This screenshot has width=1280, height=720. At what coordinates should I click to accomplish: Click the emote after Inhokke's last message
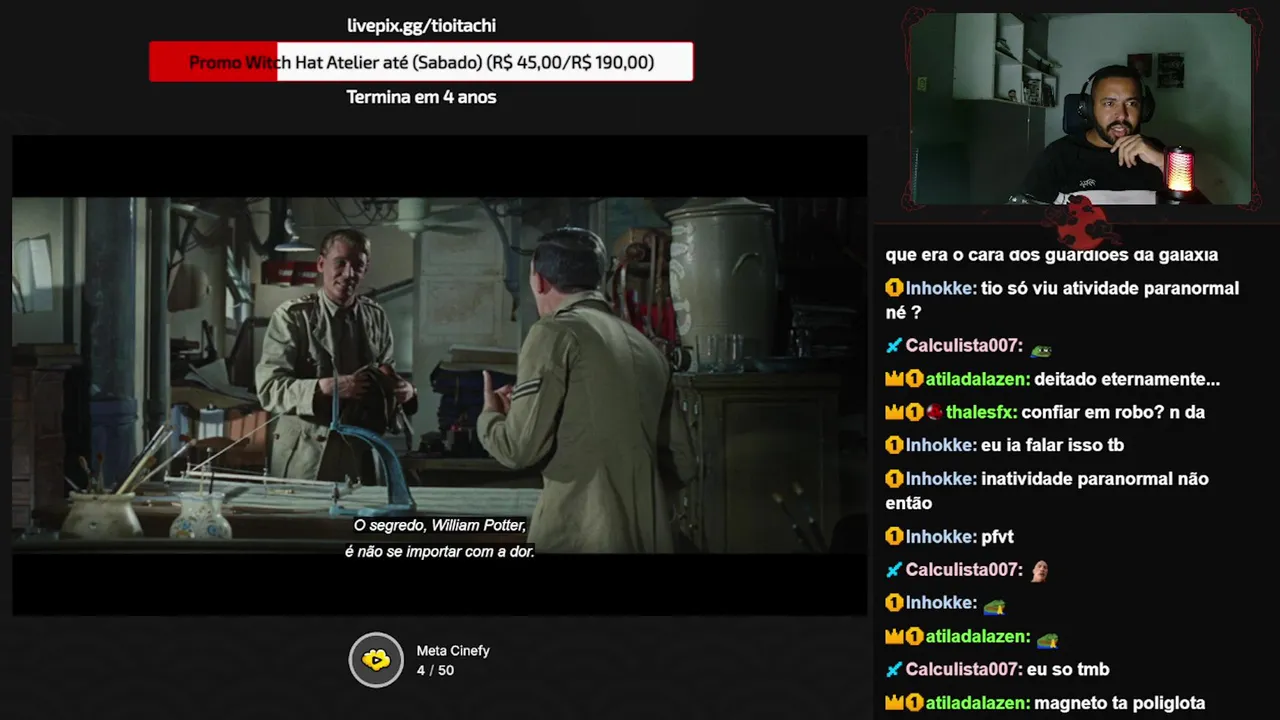click(993, 604)
